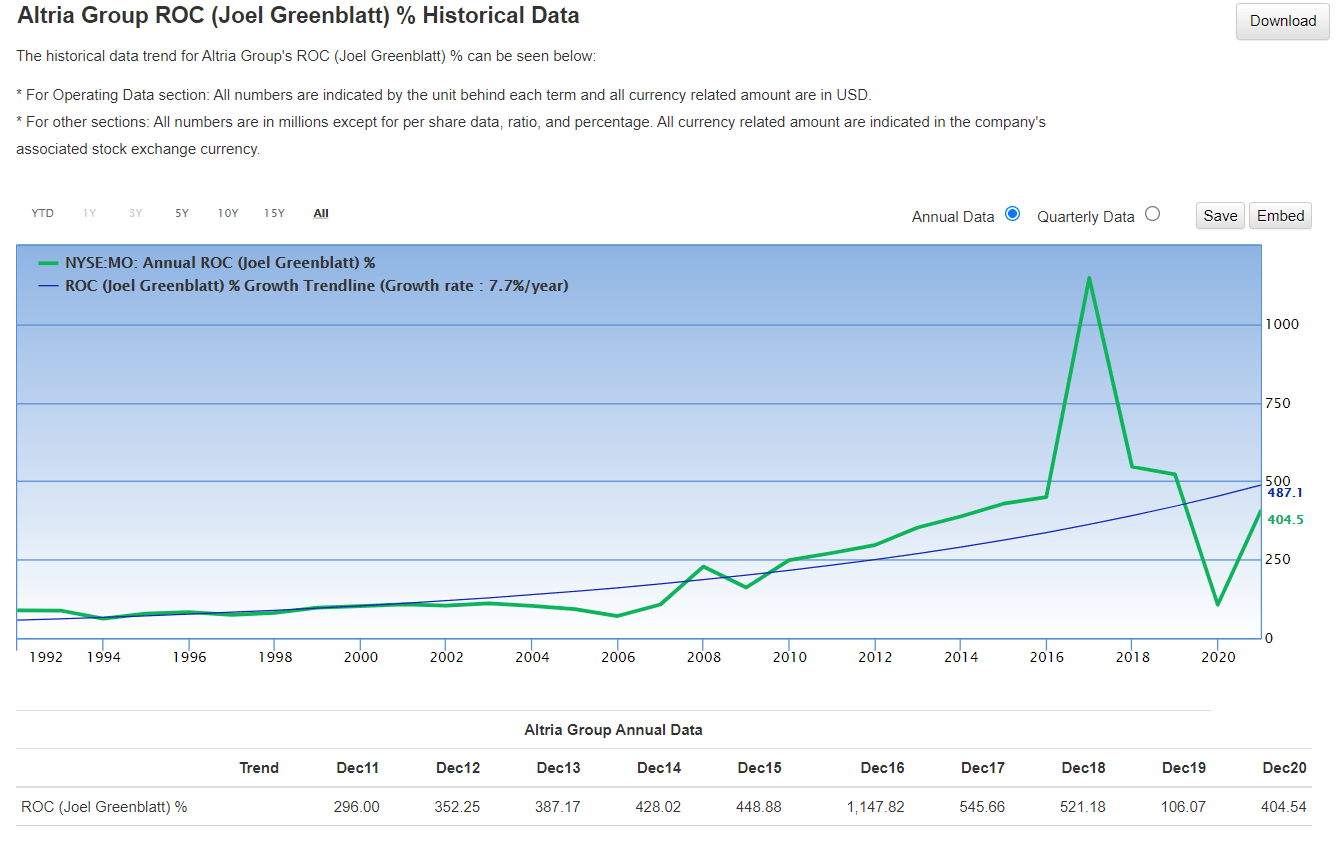Click the Dec17 column header
The height and width of the screenshot is (849, 1340).
pyautogui.click(x=983, y=768)
